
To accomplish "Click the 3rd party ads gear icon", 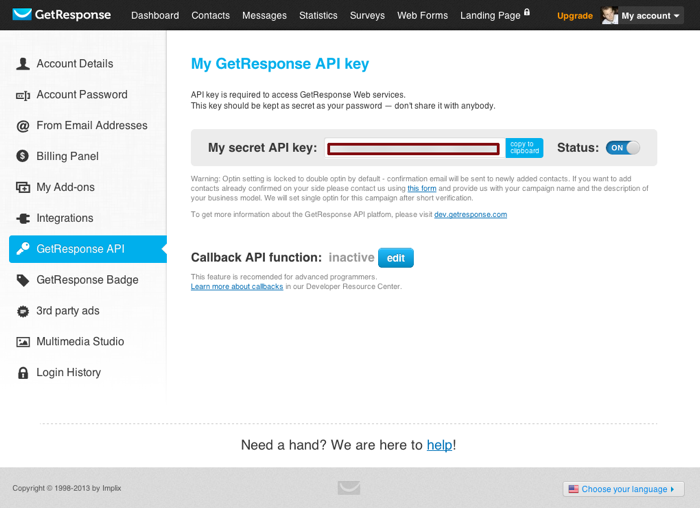I will point(23,311).
